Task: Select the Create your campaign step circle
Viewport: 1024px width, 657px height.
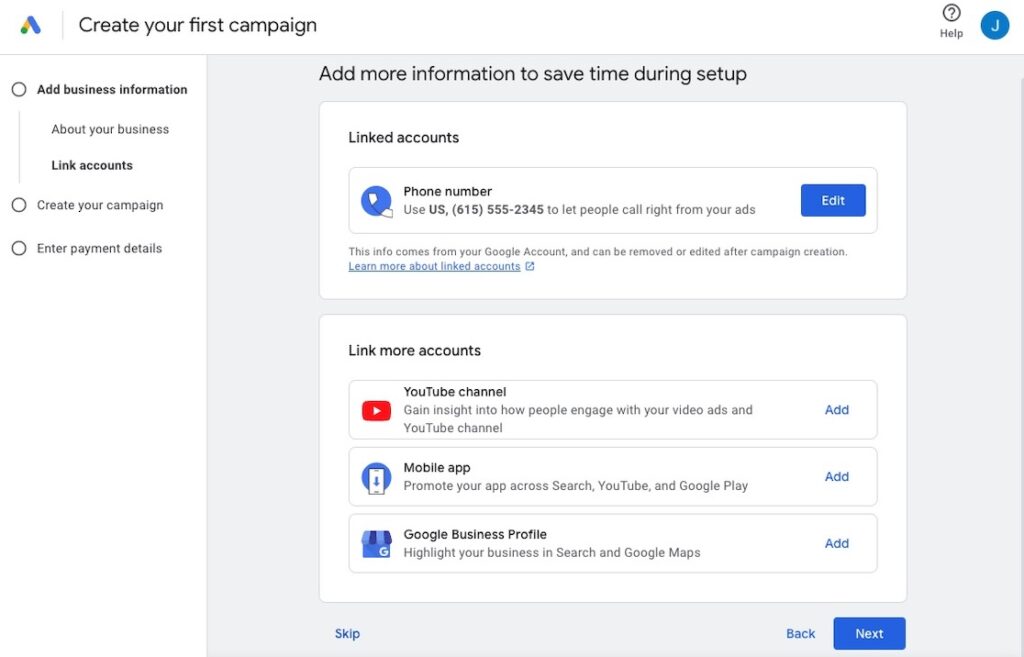Action: pyautogui.click(x=18, y=205)
